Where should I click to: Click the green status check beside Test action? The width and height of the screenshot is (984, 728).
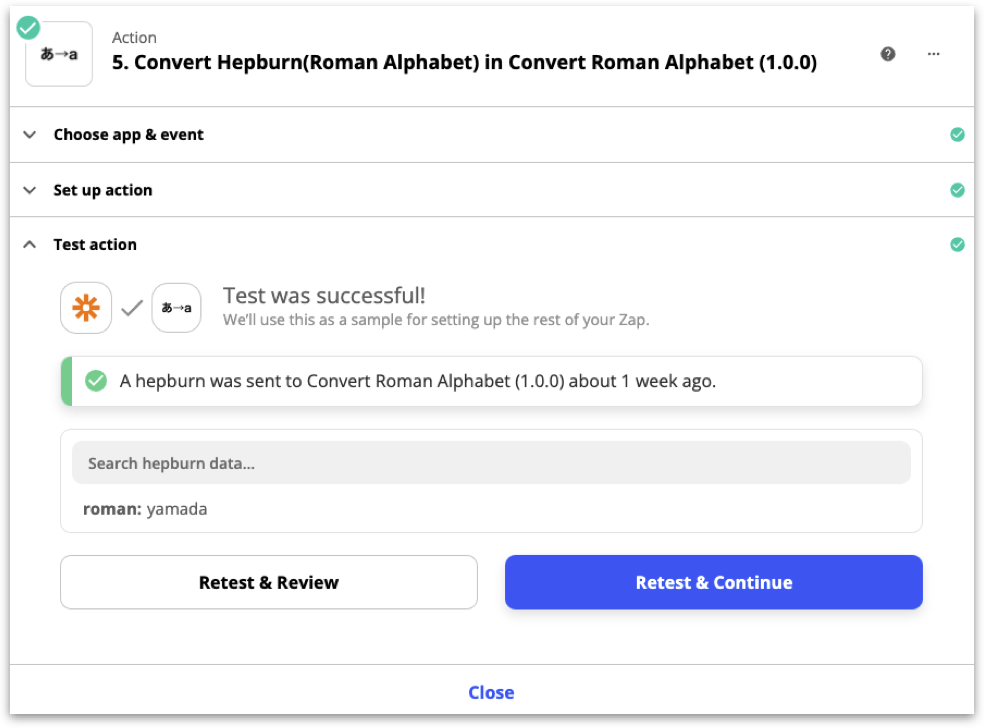pos(957,244)
